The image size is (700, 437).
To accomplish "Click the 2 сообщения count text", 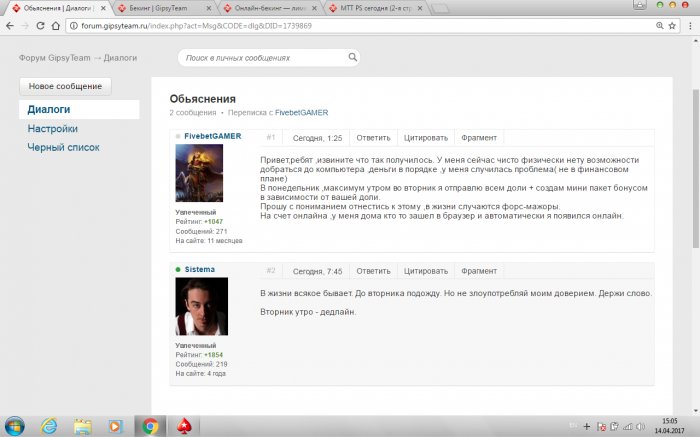I will pyautogui.click(x=193, y=112).
